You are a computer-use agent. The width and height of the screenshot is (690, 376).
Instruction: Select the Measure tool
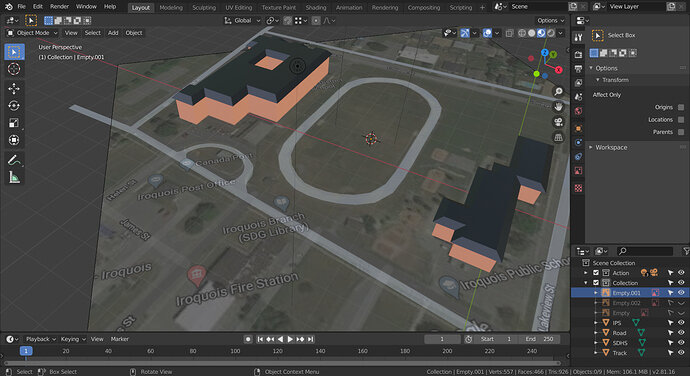coord(14,177)
